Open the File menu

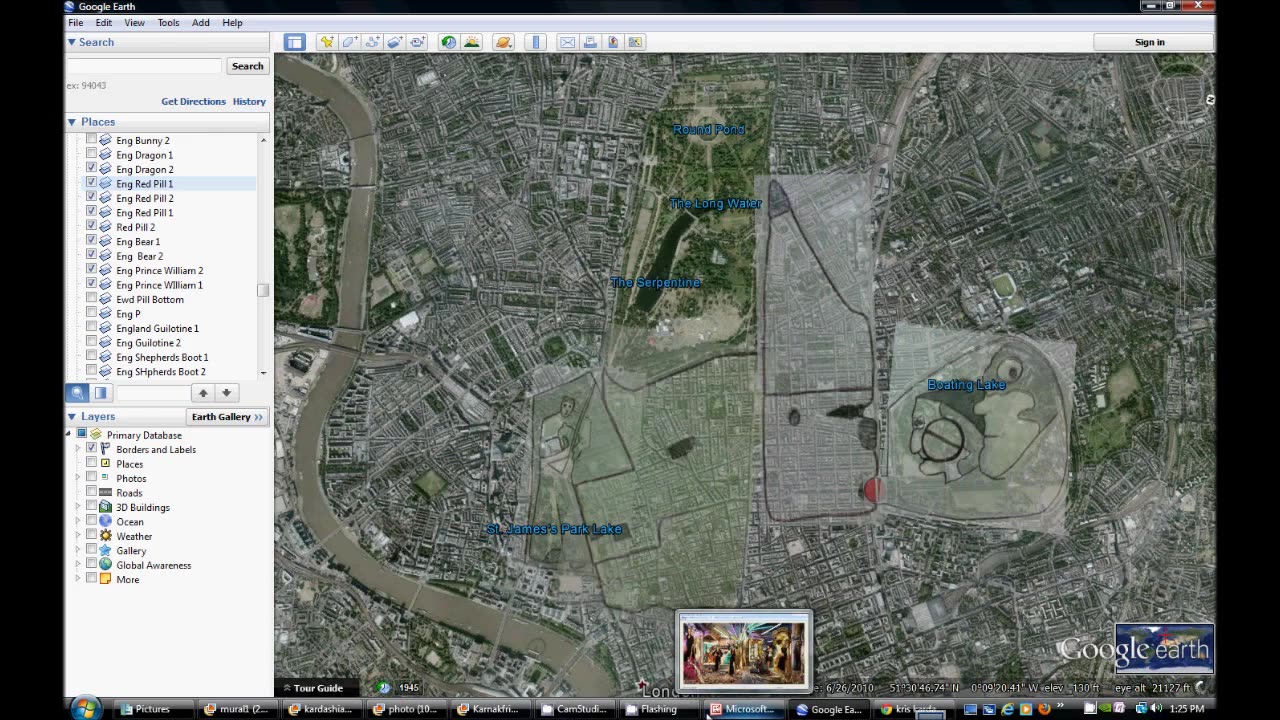pyautogui.click(x=76, y=22)
